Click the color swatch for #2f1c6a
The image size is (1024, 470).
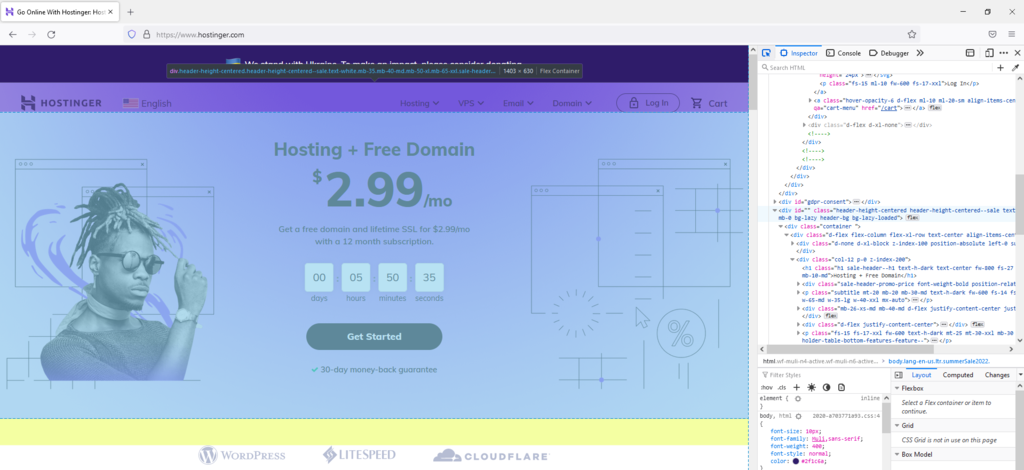coord(796,461)
